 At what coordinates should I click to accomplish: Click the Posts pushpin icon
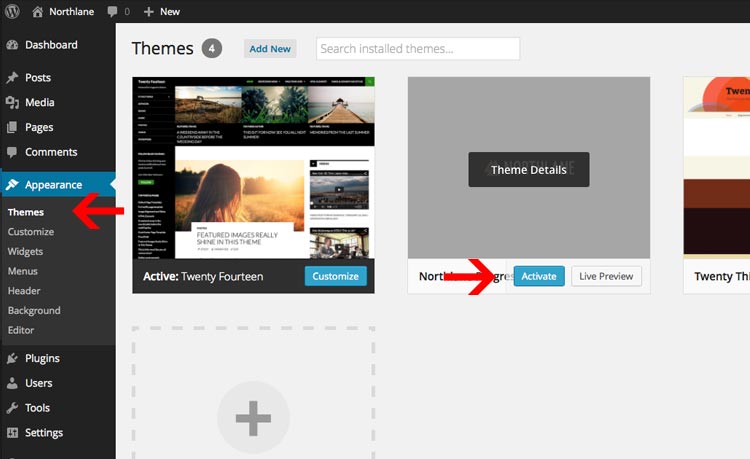click(x=12, y=77)
